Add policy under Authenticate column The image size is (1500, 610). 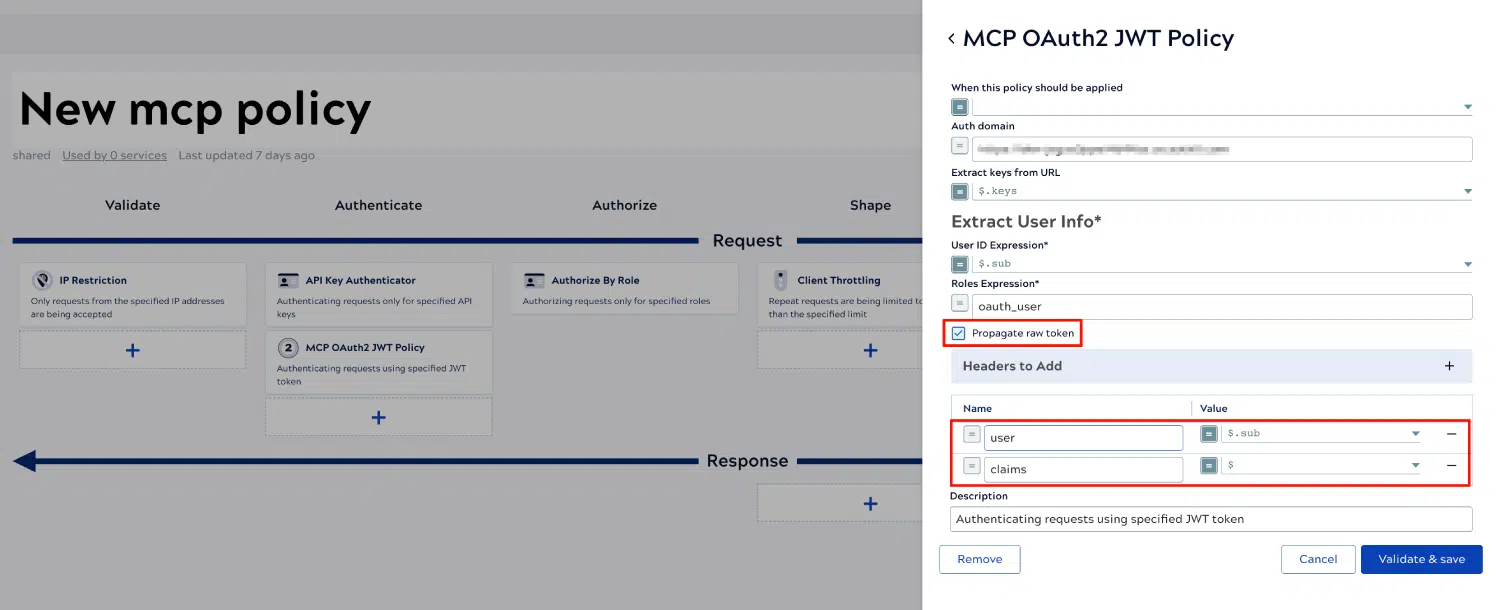[379, 417]
